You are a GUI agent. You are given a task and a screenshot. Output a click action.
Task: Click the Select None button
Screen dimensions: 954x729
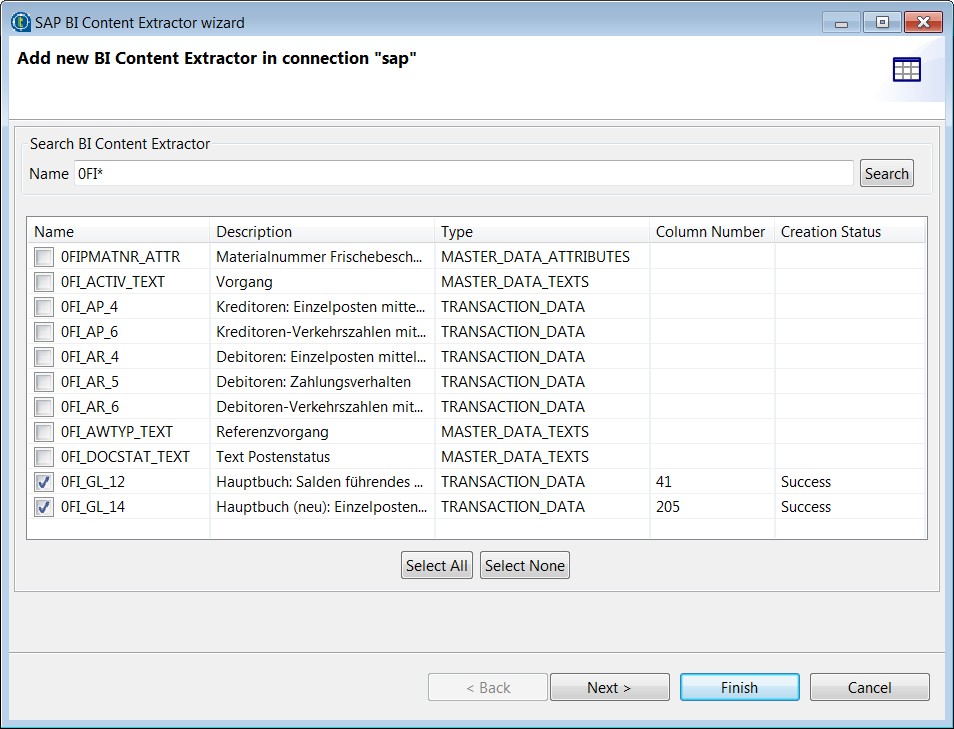[x=525, y=566]
